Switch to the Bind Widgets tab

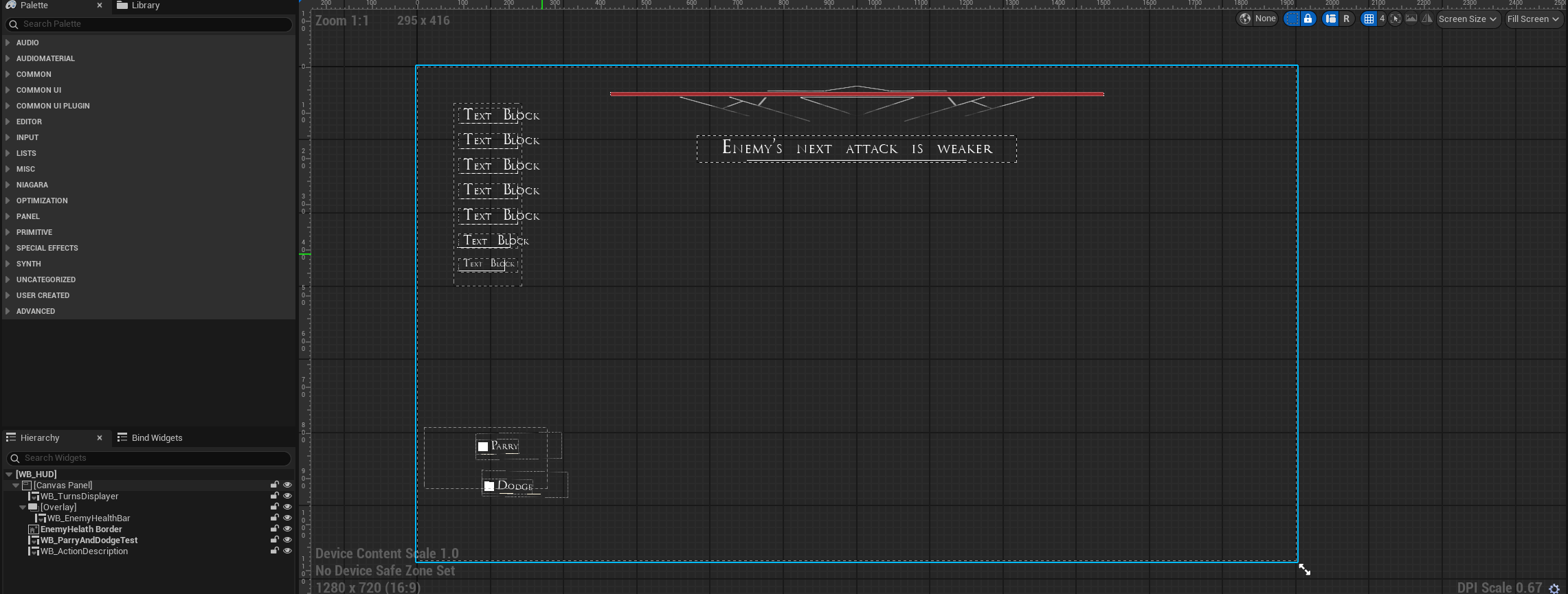[157, 437]
